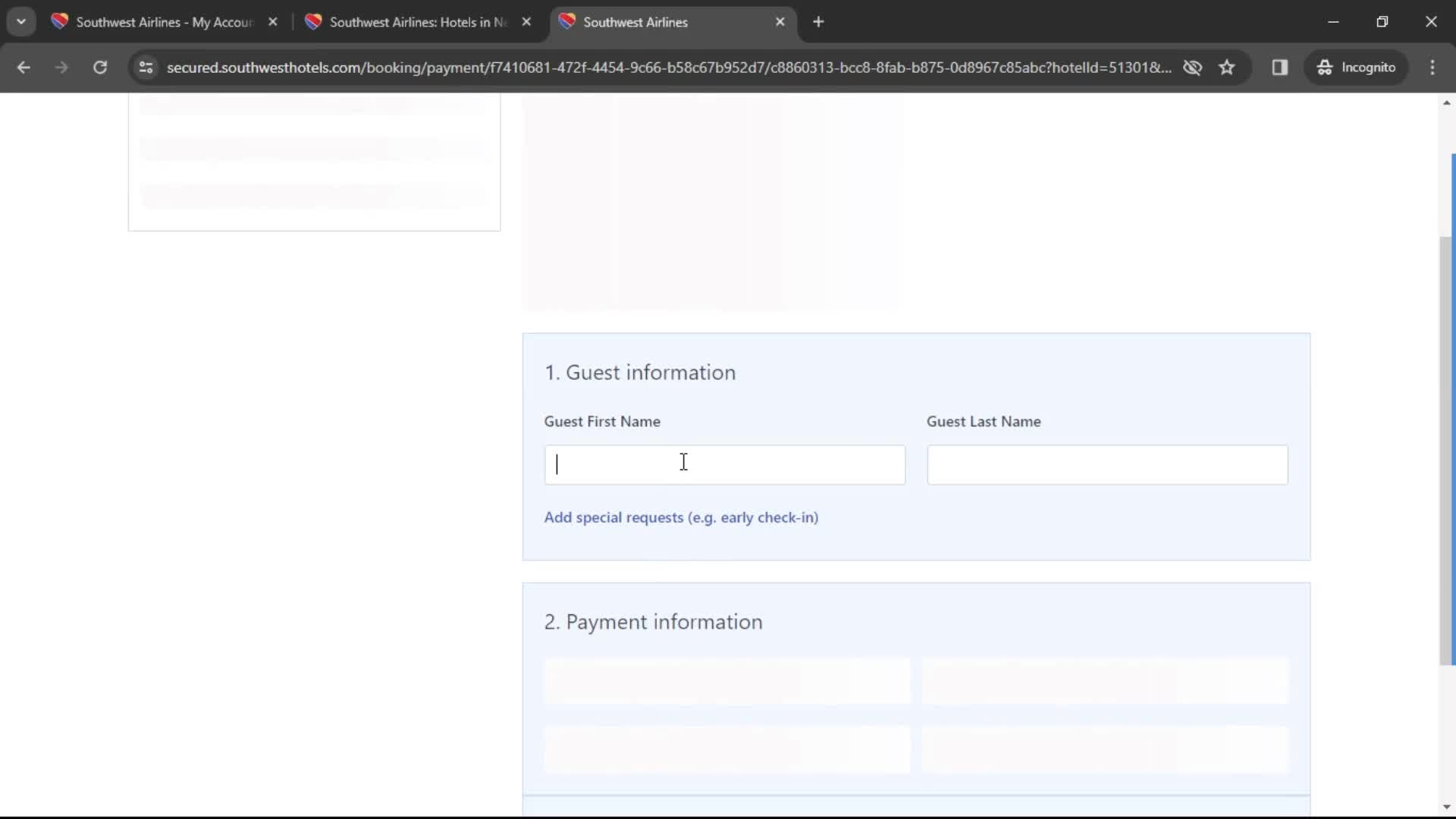Select the Southwest Airlines Hotels tab
Screen dimensions: 1456x819
pos(415,22)
